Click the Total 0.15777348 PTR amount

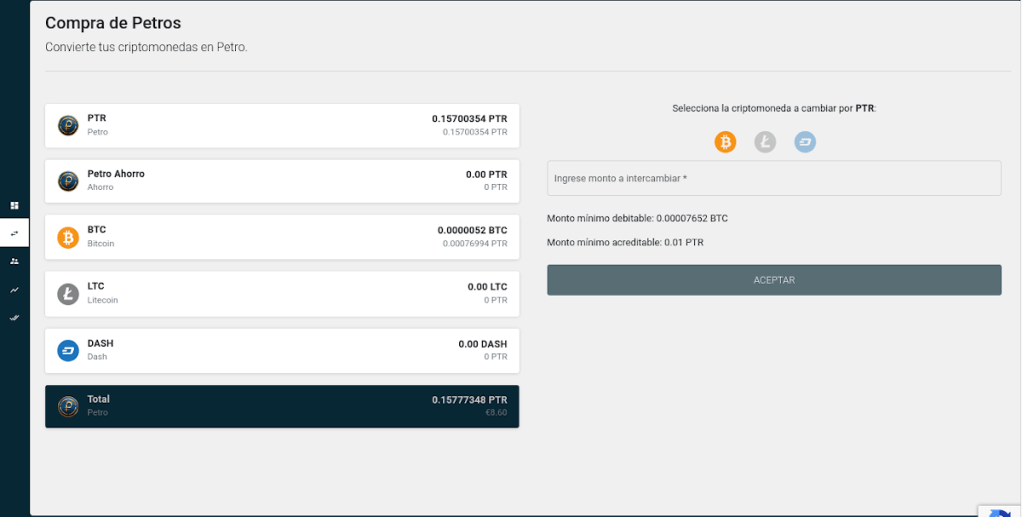469,400
